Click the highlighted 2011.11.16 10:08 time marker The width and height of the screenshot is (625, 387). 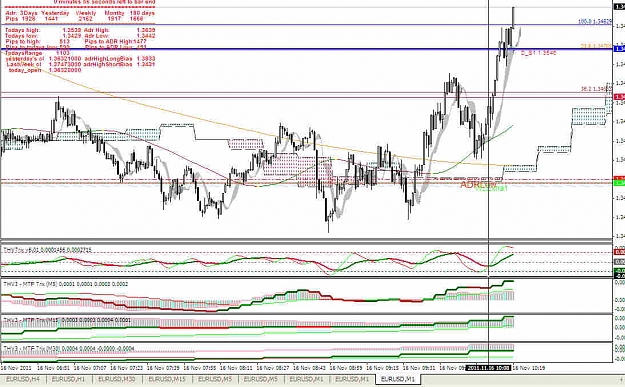[488, 367]
